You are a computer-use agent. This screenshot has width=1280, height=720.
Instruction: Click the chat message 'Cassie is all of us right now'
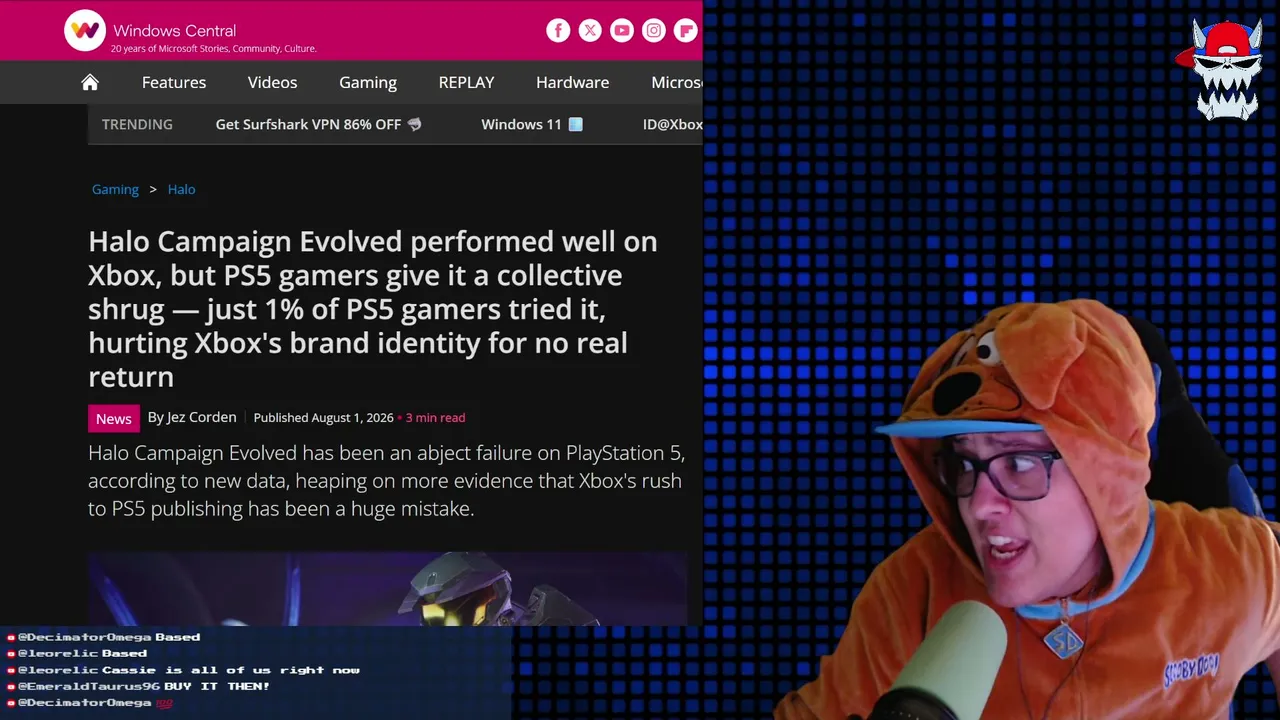(x=230, y=670)
